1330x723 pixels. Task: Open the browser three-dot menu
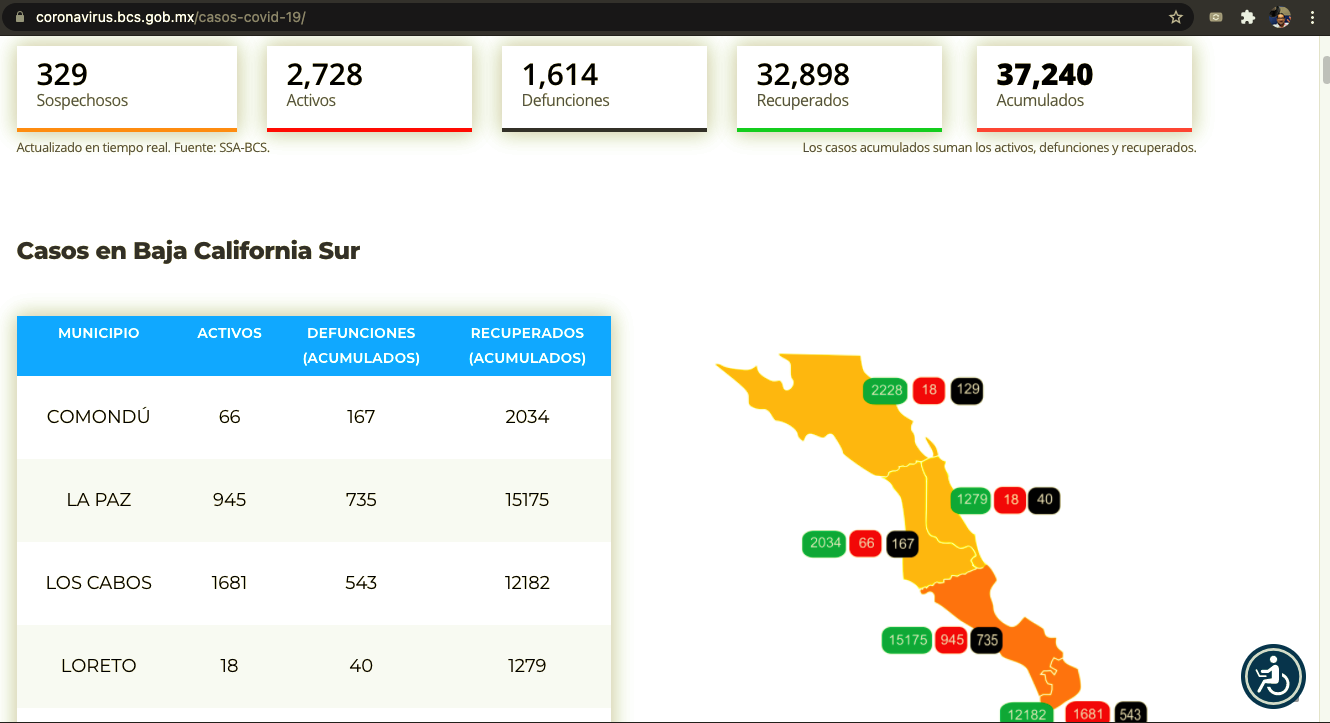(x=1312, y=17)
